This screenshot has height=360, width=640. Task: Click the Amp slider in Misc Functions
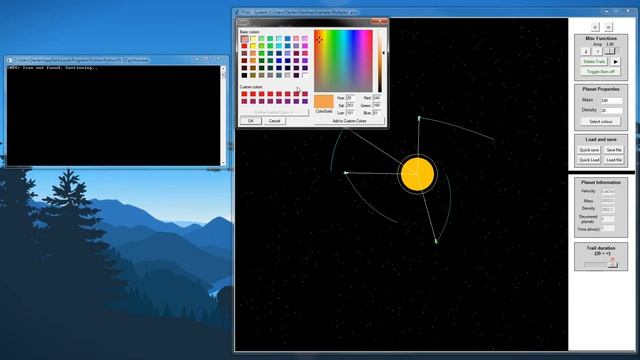[x=612, y=51]
